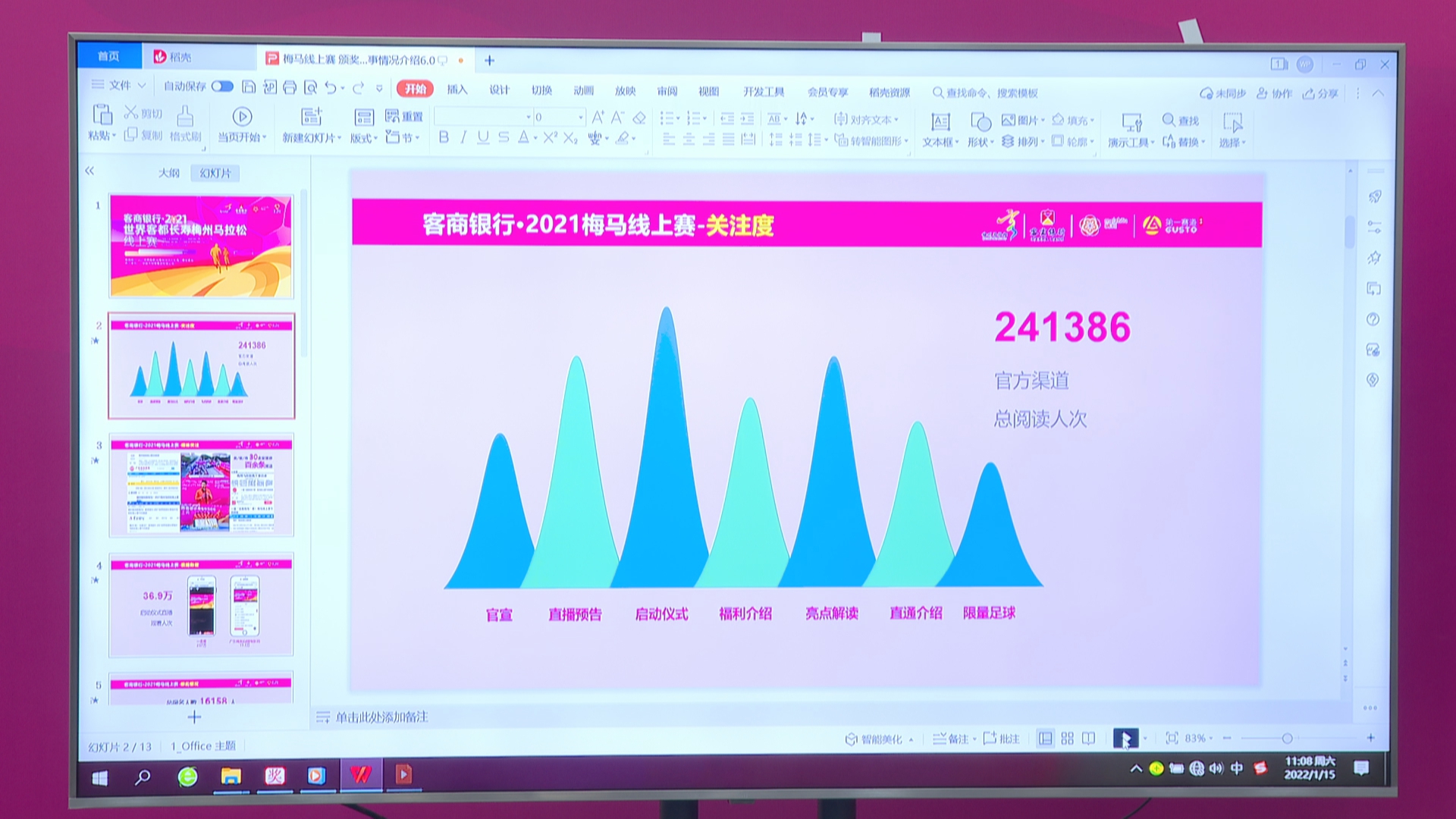Viewport: 1456px width, 819px height.
Task: Apply text highlight color pen
Action: [623, 138]
